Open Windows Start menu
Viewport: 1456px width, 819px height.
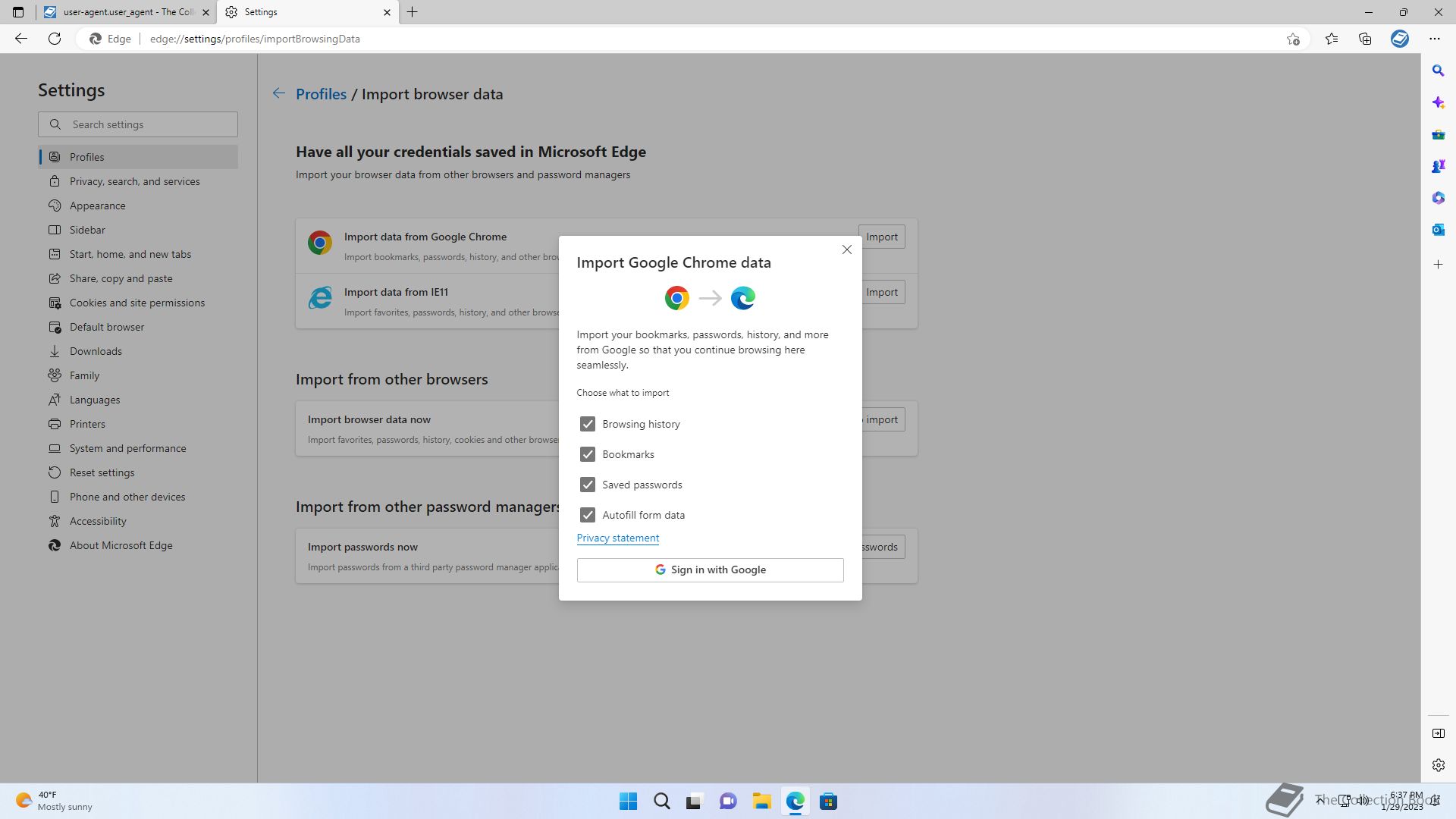click(628, 802)
